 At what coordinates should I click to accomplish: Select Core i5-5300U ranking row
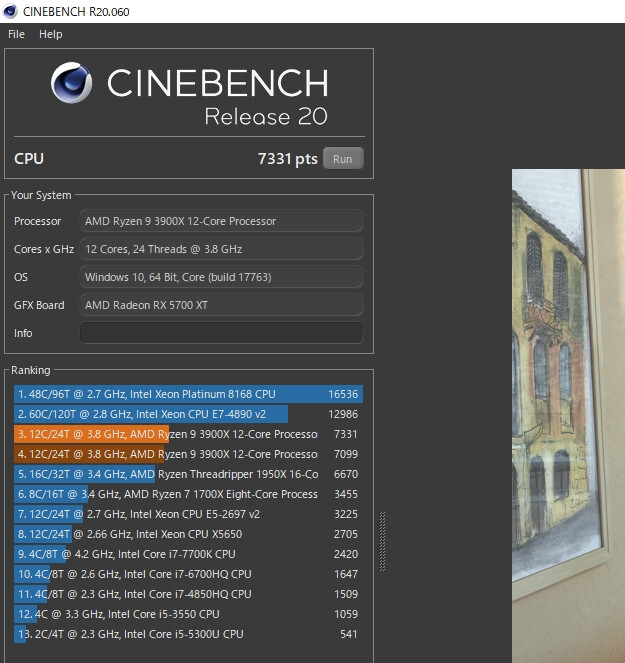(x=188, y=634)
